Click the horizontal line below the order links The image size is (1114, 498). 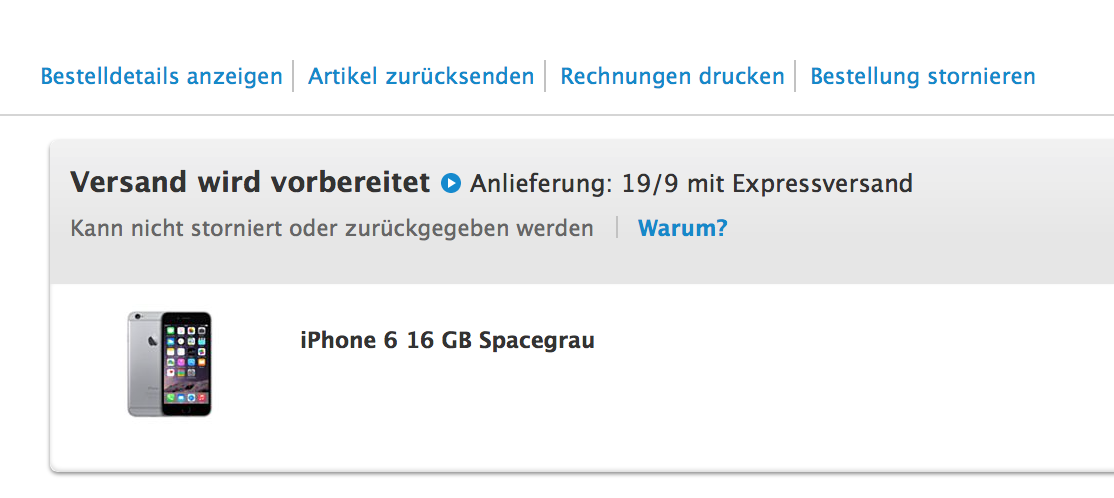click(557, 116)
